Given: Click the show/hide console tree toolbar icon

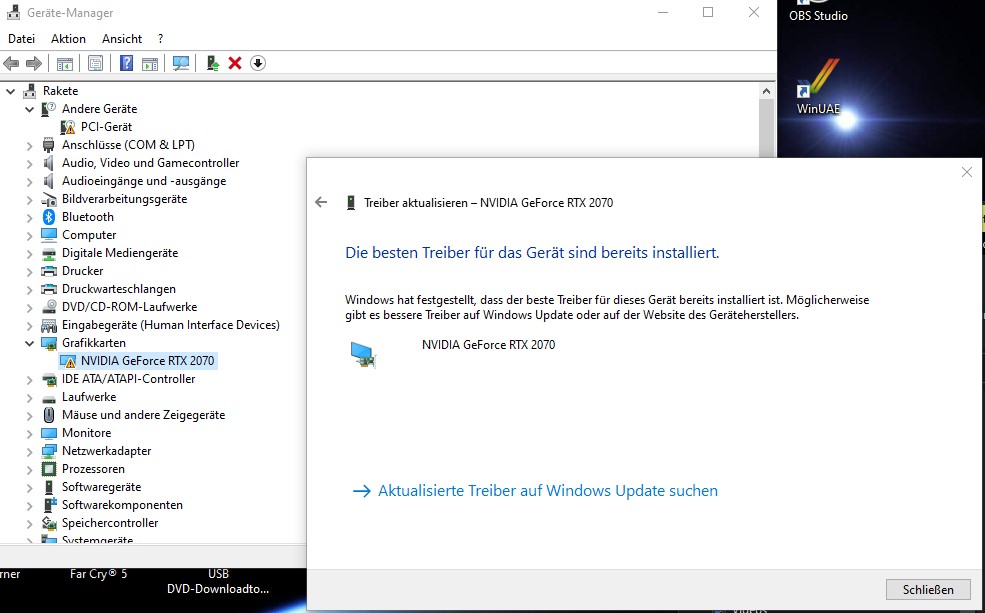Looking at the screenshot, I should [x=65, y=63].
